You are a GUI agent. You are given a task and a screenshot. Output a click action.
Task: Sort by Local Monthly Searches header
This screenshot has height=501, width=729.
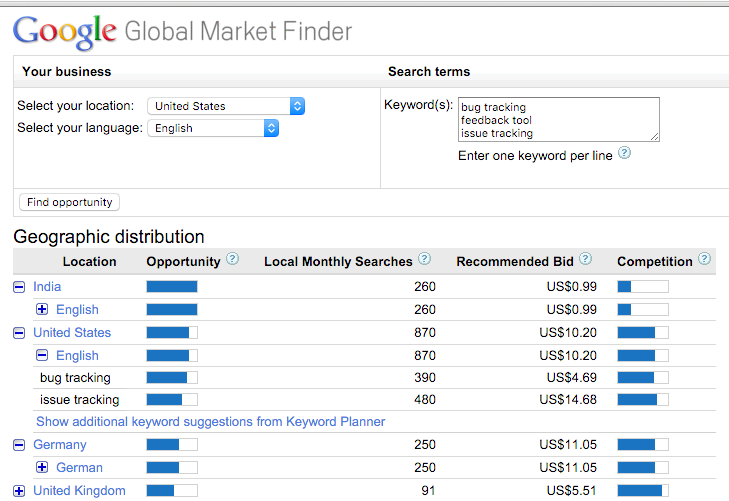click(x=338, y=262)
